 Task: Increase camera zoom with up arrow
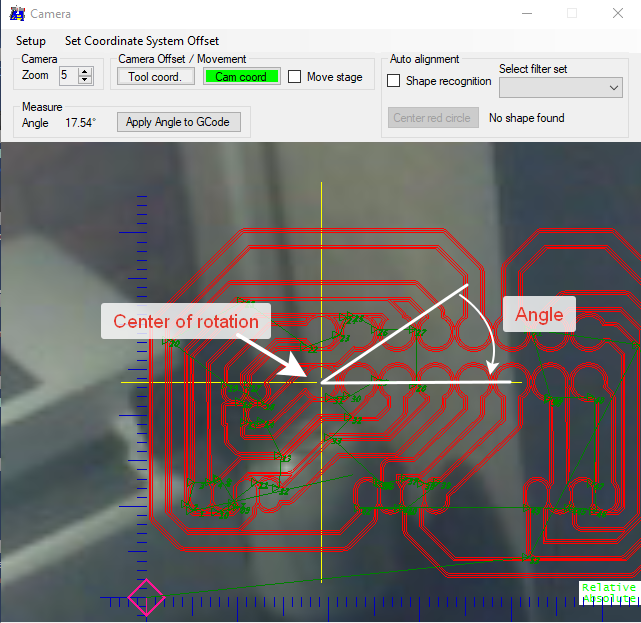tap(85, 71)
